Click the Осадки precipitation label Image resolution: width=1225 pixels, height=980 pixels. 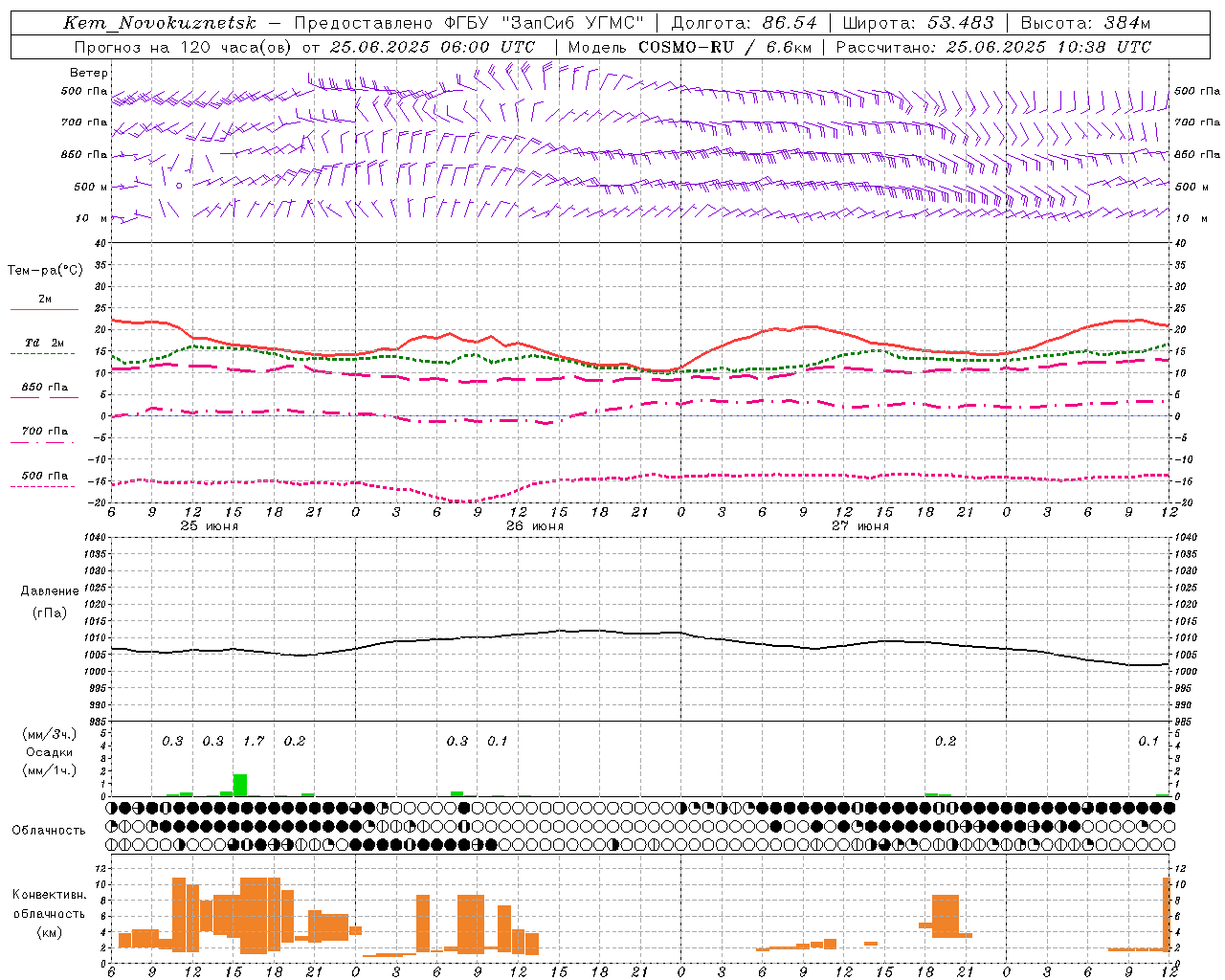click(49, 752)
